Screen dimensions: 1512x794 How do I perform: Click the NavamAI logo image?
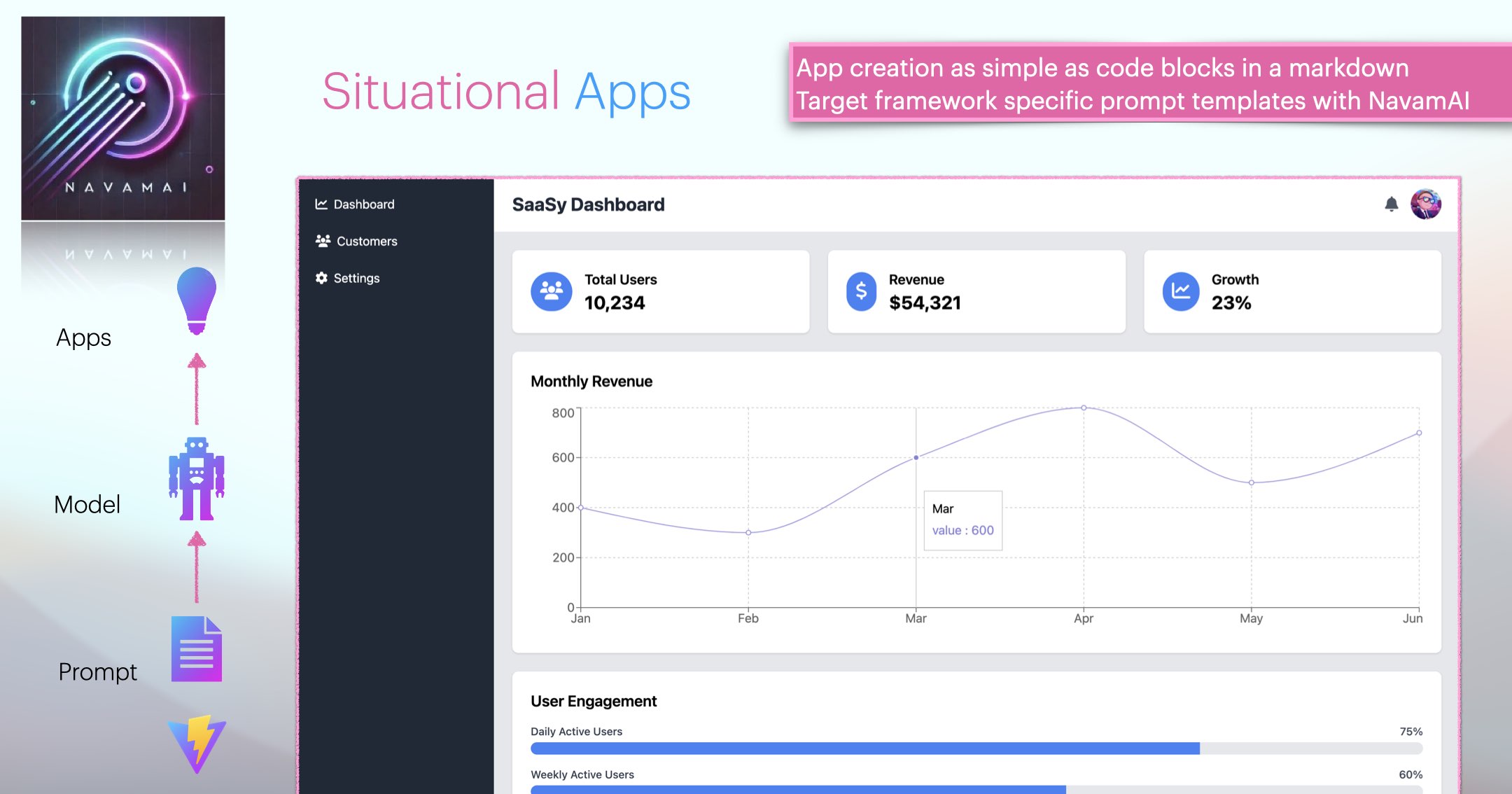tap(123, 118)
